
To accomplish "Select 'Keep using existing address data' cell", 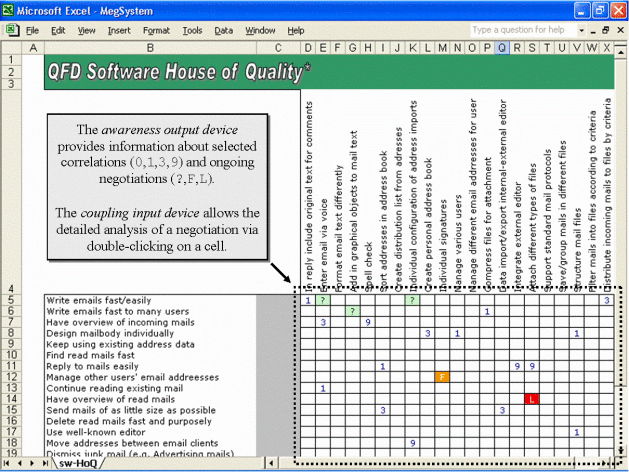I will click(x=150, y=344).
